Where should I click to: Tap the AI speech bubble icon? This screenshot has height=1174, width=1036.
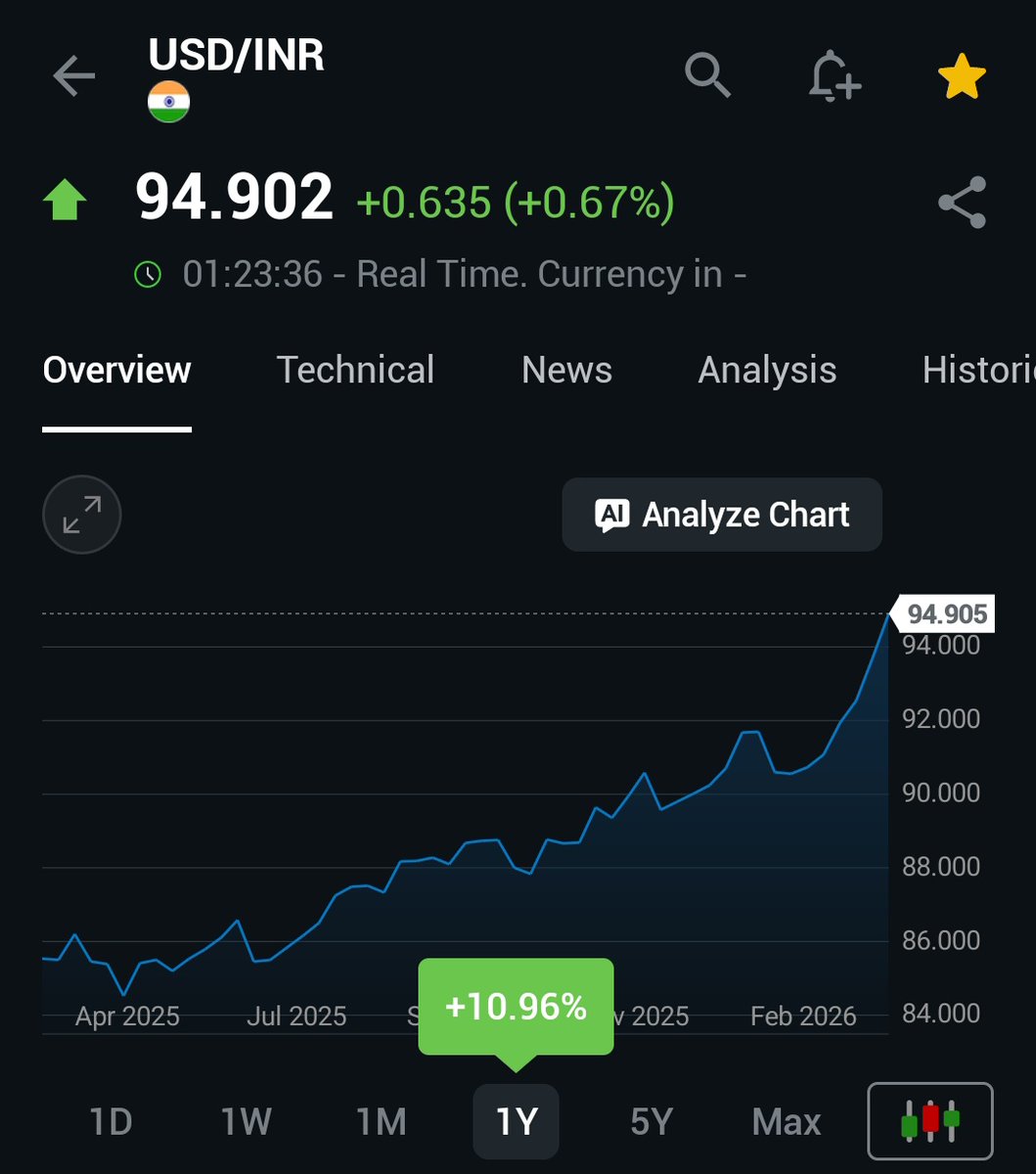click(612, 516)
